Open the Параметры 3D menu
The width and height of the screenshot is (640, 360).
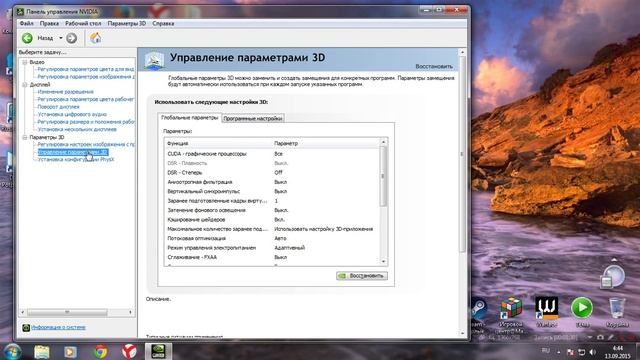(x=127, y=23)
